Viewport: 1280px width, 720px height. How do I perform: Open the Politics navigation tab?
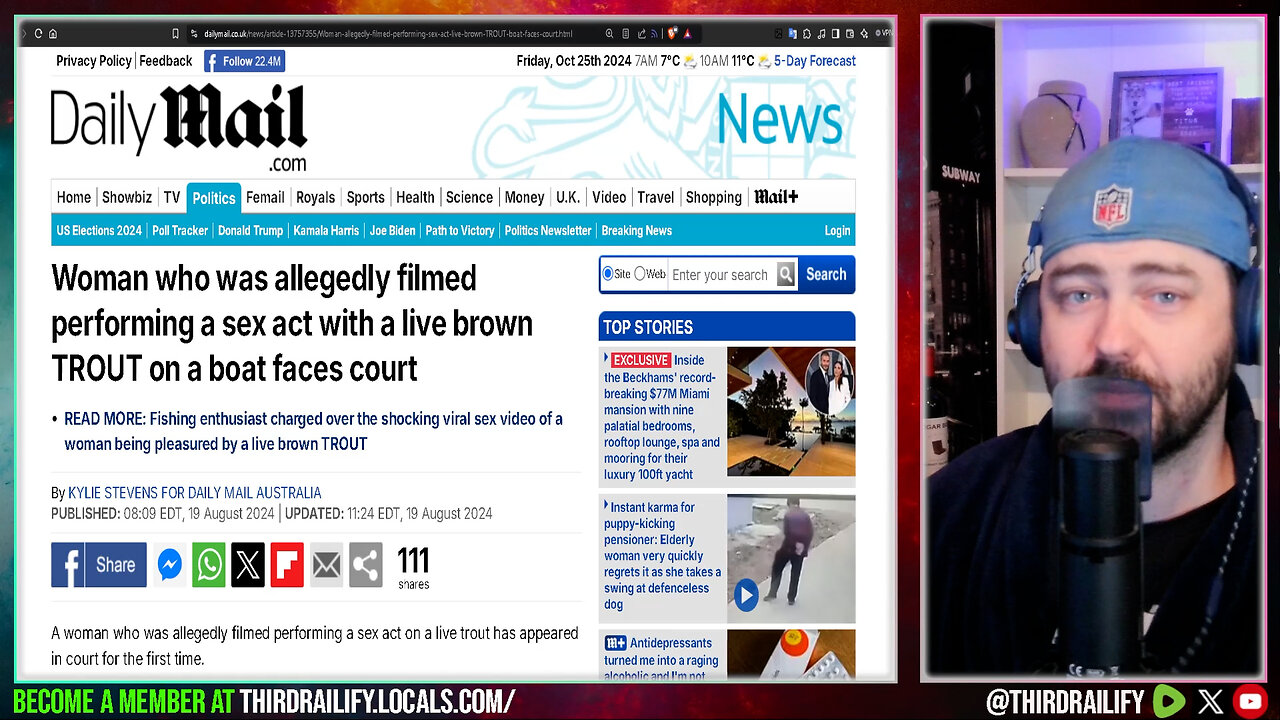click(x=213, y=197)
